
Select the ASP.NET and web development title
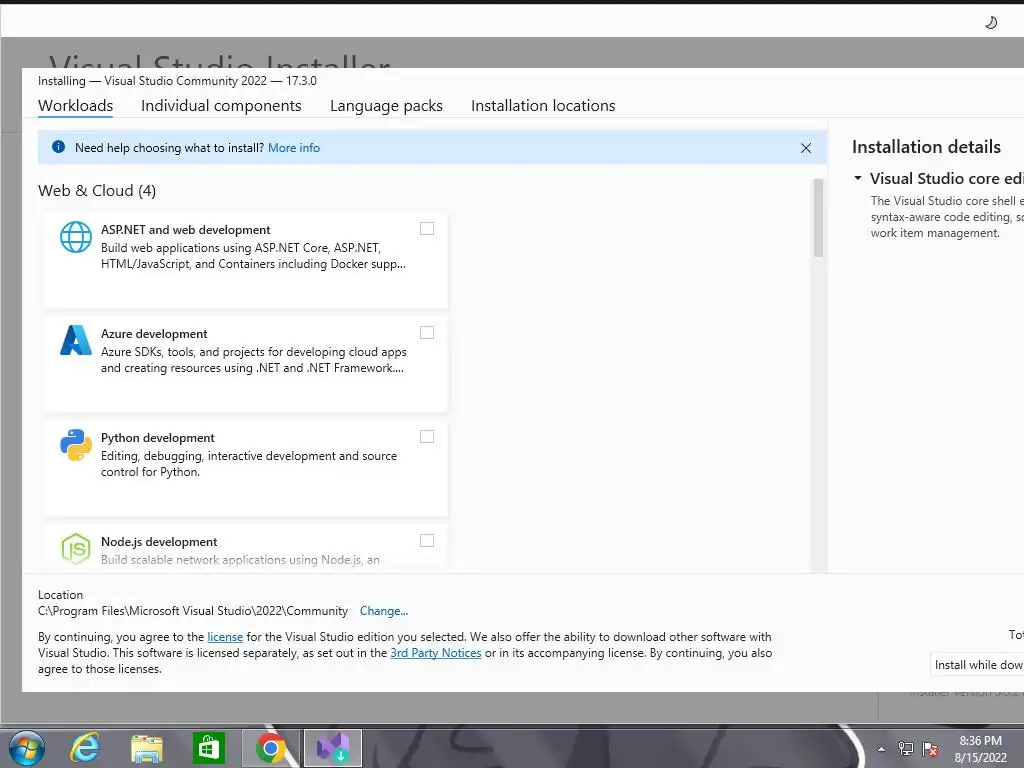(185, 230)
